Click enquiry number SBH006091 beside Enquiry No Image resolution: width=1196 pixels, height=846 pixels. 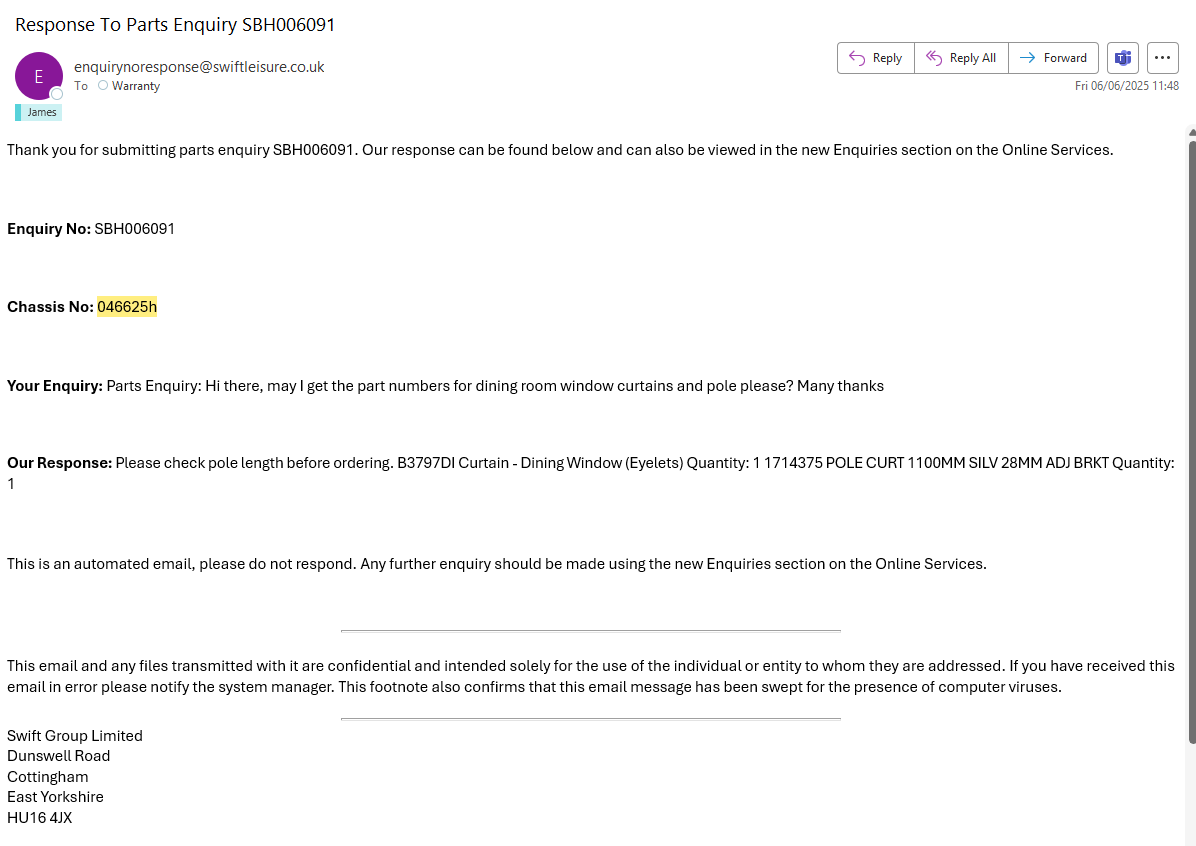(135, 229)
